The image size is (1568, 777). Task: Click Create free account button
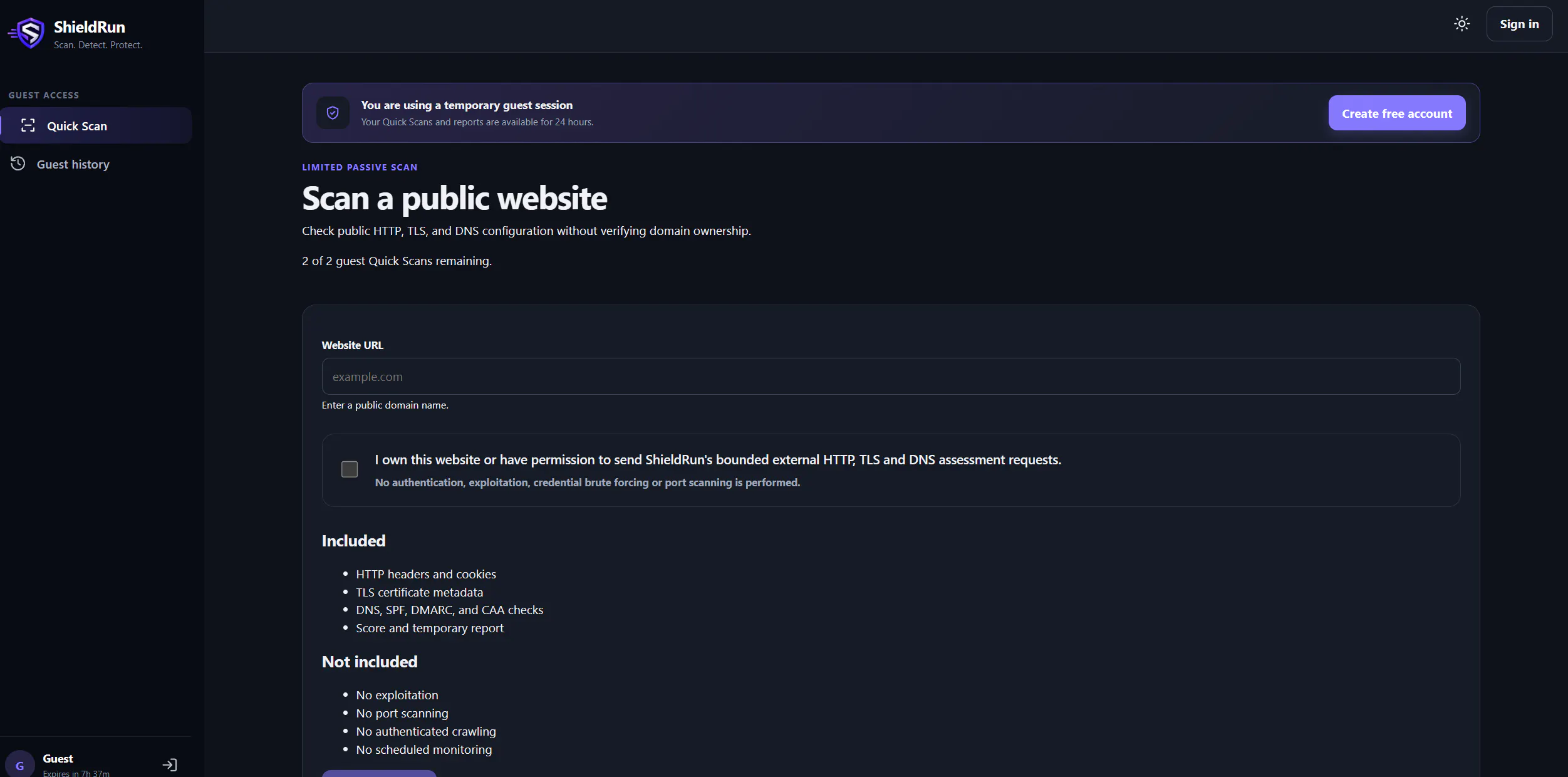1396,113
